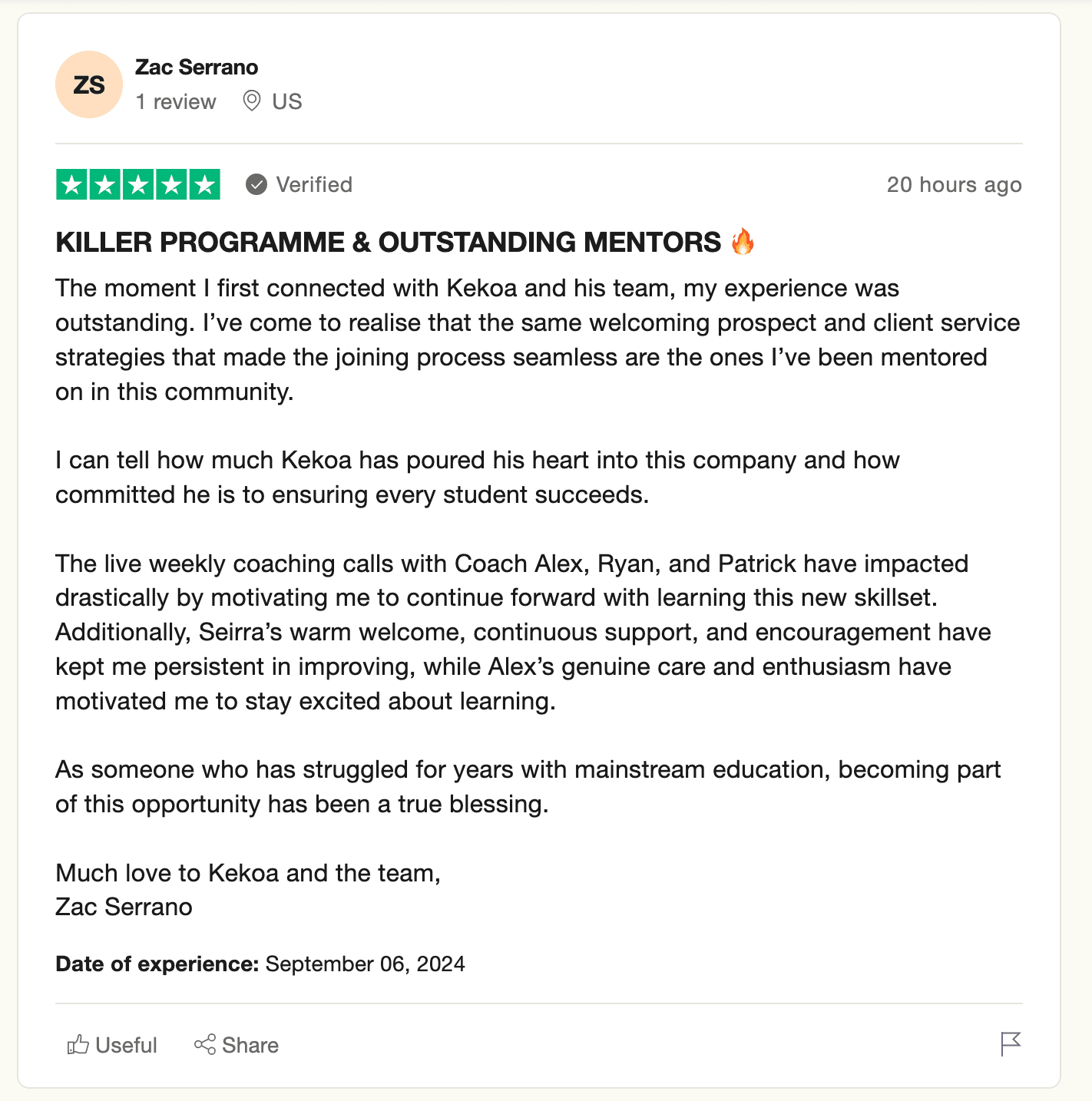
Task: Click the location pin icon
Action: [x=251, y=101]
